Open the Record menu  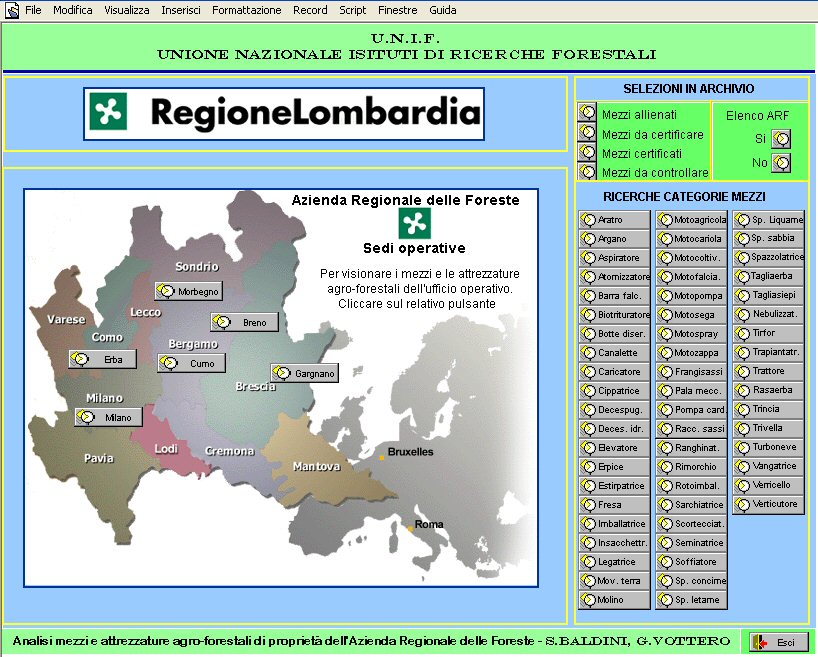(x=310, y=10)
